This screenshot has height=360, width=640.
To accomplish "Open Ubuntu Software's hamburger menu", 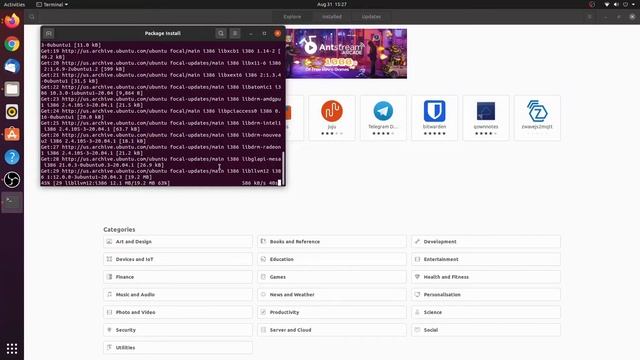I will (590, 17).
